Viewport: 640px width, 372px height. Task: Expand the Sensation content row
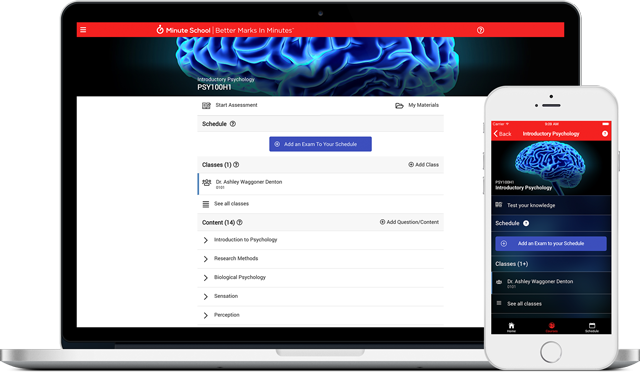point(320,296)
